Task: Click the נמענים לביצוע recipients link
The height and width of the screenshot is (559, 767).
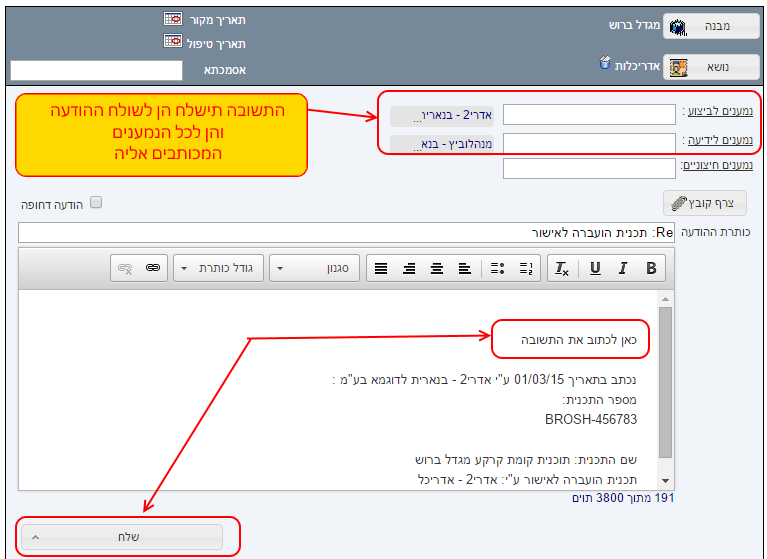Action: click(x=718, y=113)
